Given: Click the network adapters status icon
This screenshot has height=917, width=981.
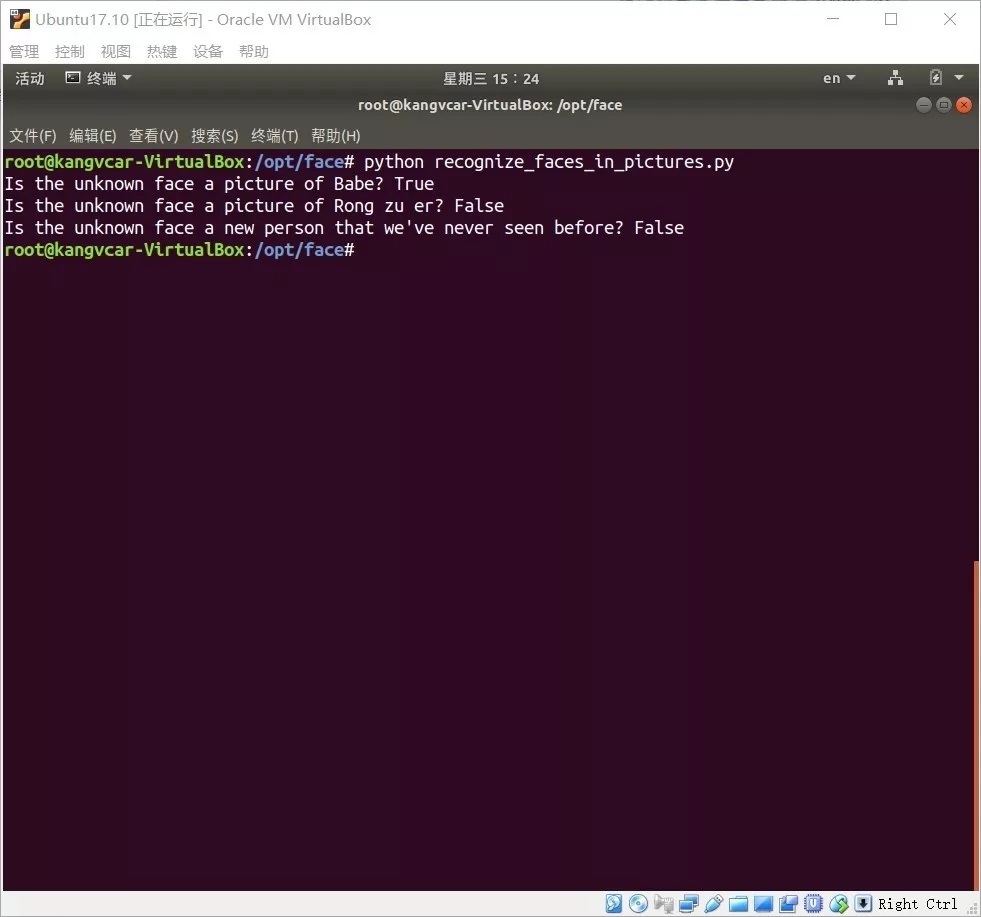Looking at the screenshot, I should pos(688,903).
